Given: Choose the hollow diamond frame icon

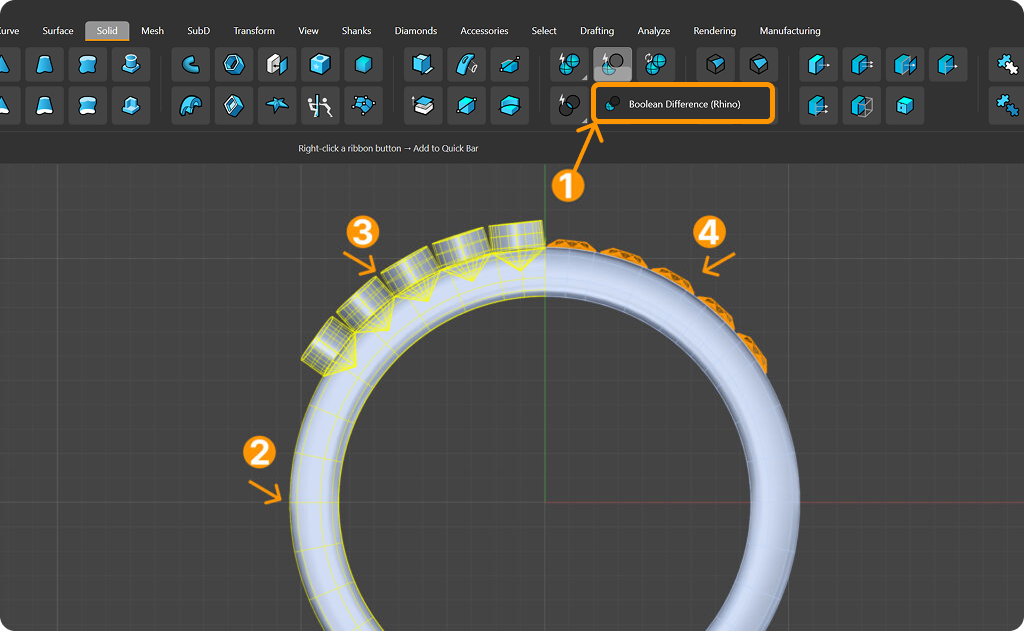Looking at the screenshot, I should click(234, 105).
